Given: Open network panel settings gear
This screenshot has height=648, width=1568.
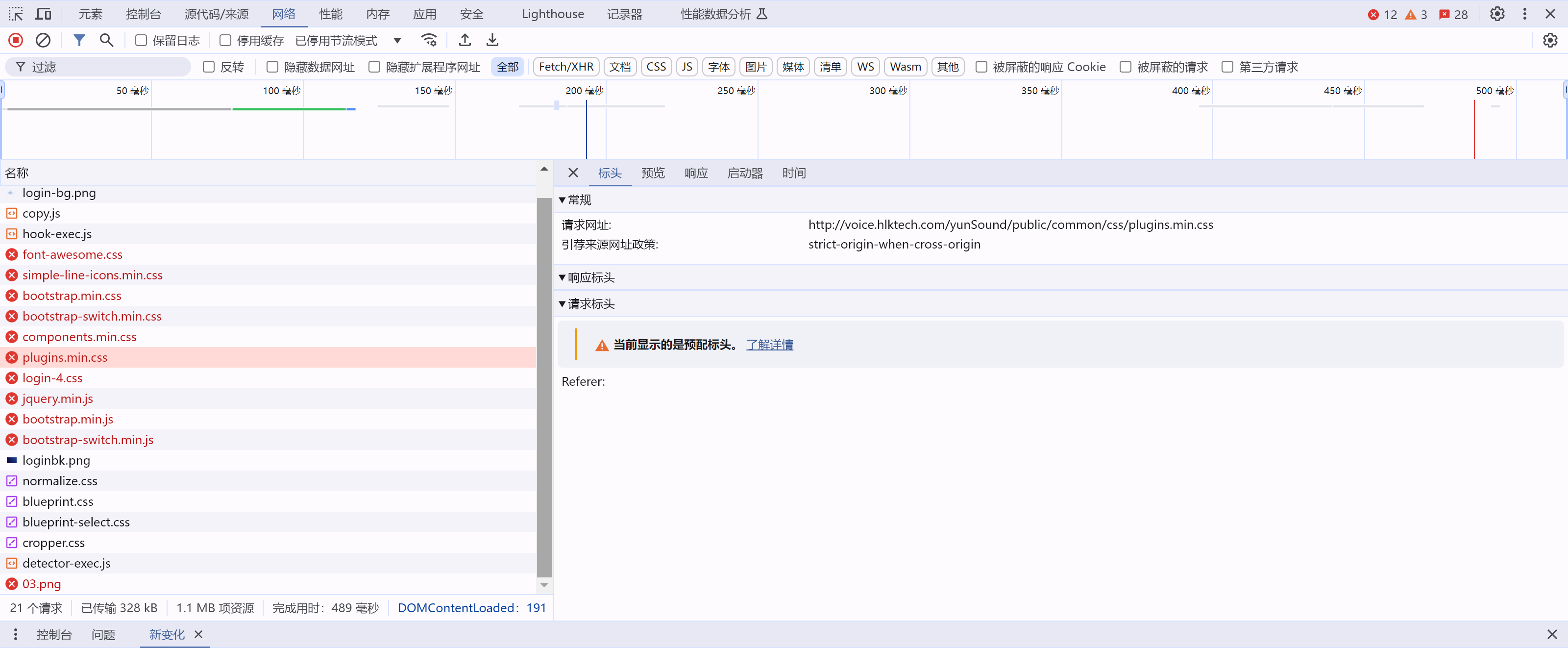Looking at the screenshot, I should tap(1550, 40).
